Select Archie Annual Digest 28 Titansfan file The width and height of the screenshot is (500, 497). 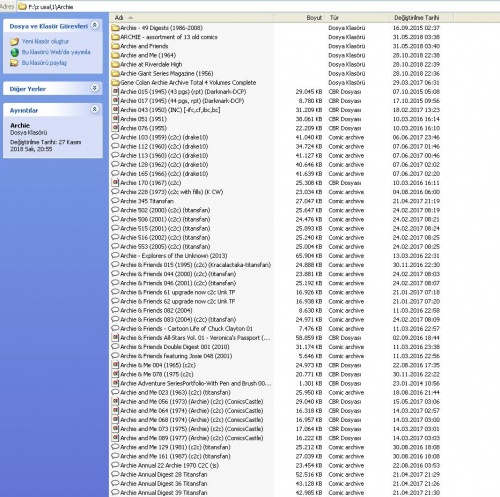click(164, 474)
